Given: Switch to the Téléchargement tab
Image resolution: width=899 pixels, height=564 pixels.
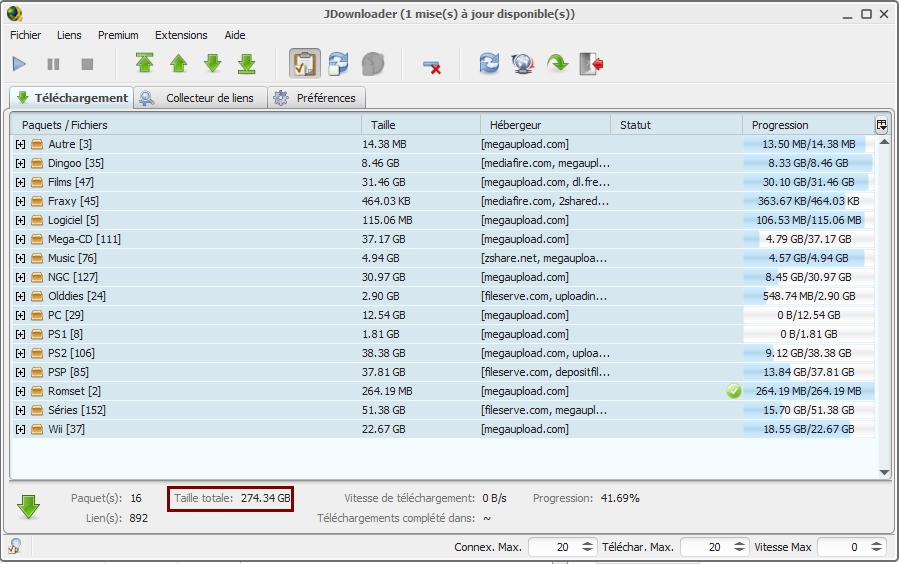Looking at the screenshot, I should (72, 97).
